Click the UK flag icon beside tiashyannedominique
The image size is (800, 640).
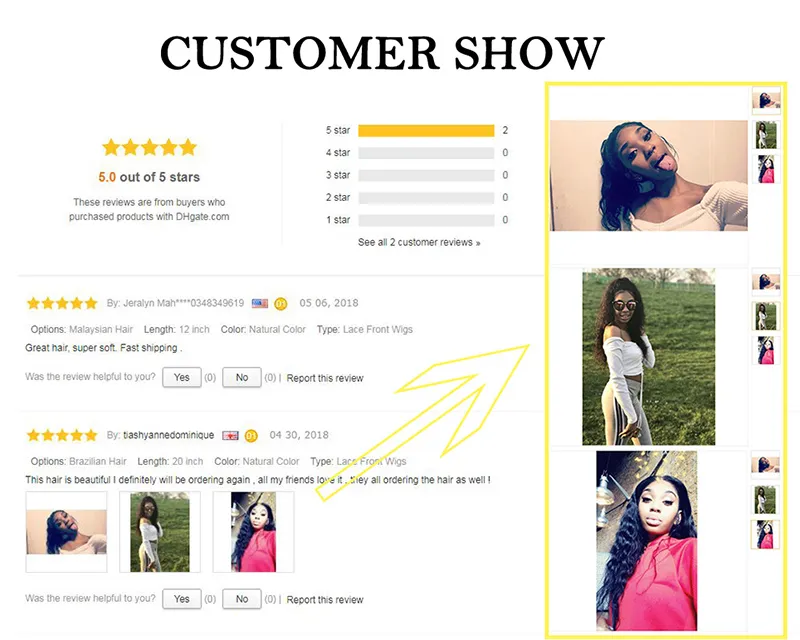[230, 435]
